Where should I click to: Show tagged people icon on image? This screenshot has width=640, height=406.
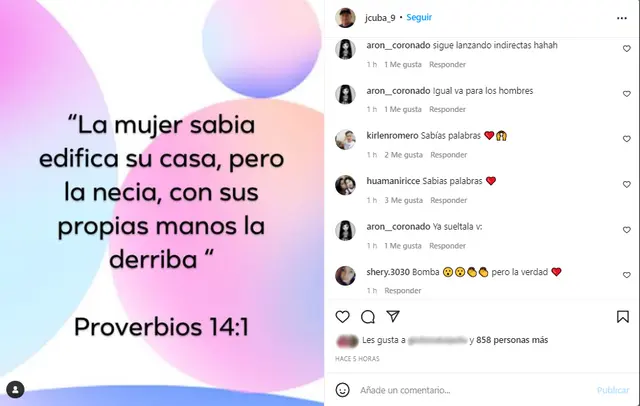16,390
